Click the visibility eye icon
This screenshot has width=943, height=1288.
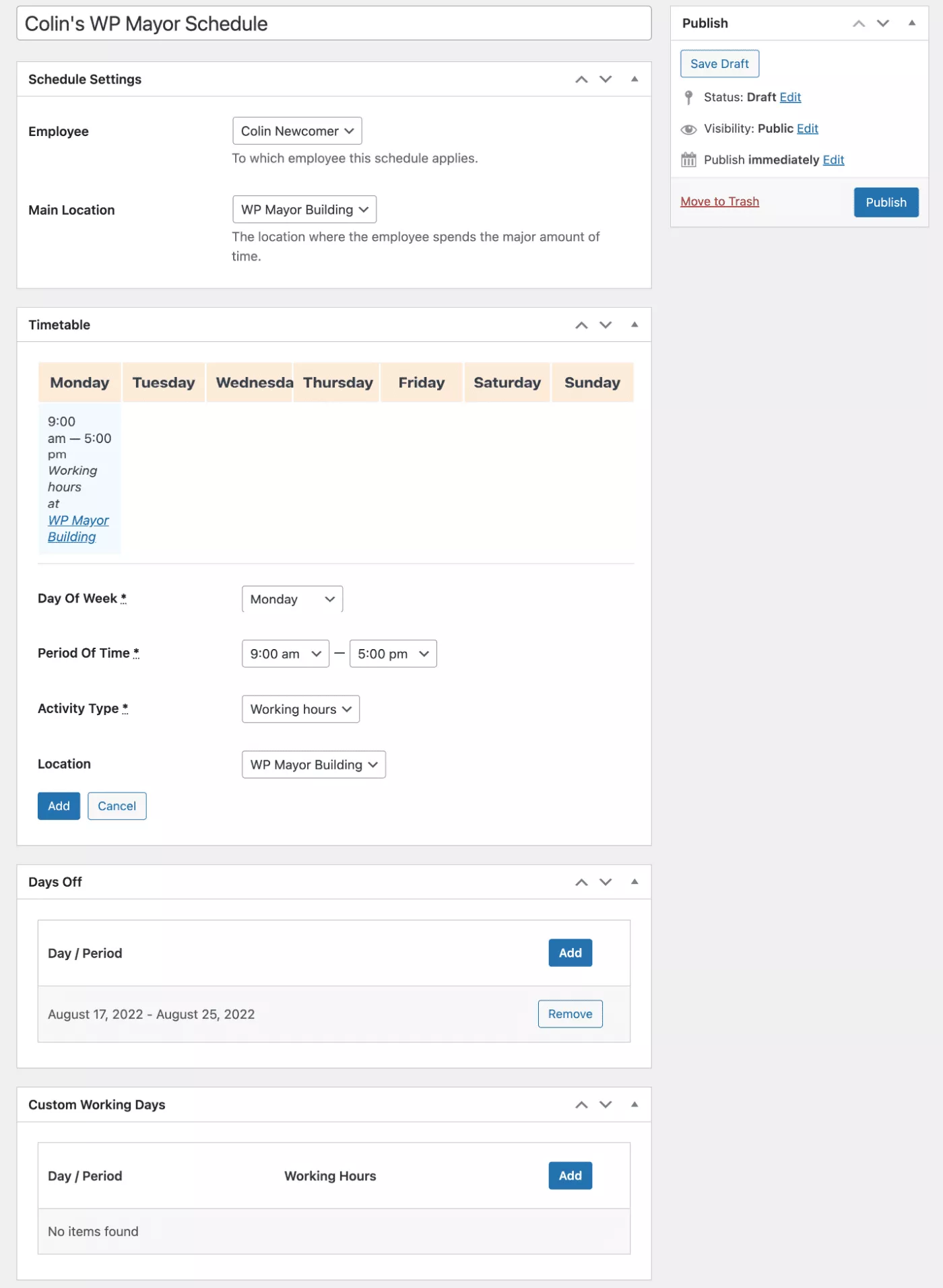pos(688,129)
